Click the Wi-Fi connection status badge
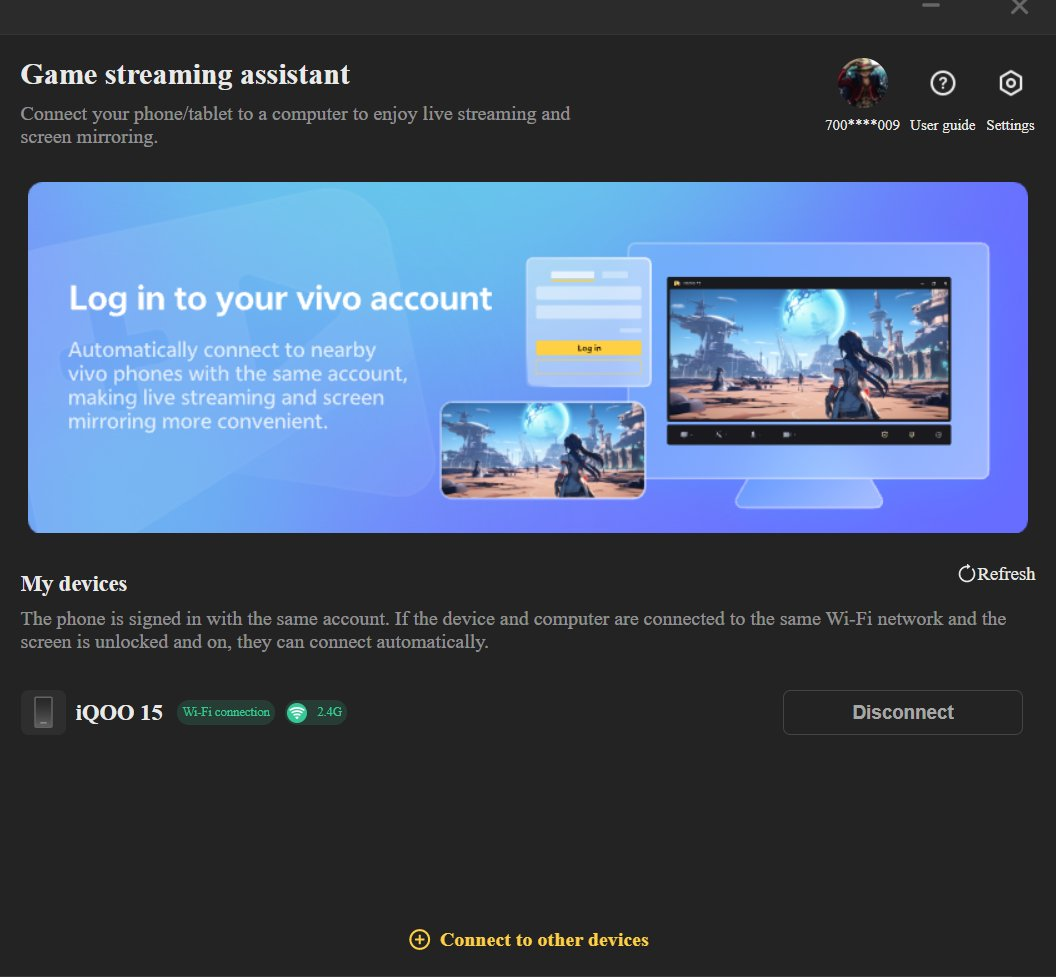Viewport: 1056px width, 977px height. 226,712
